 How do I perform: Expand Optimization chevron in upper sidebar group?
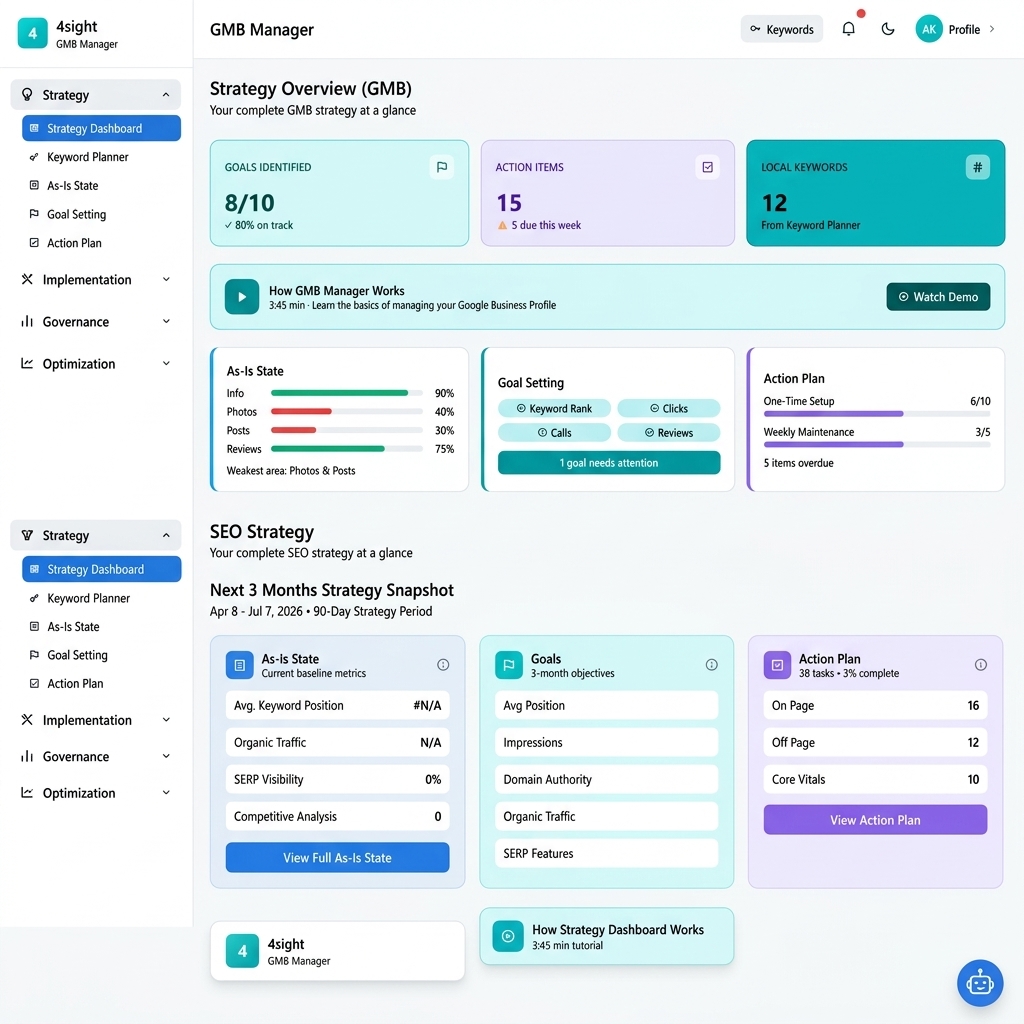pyautogui.click(x=166, y=363)
